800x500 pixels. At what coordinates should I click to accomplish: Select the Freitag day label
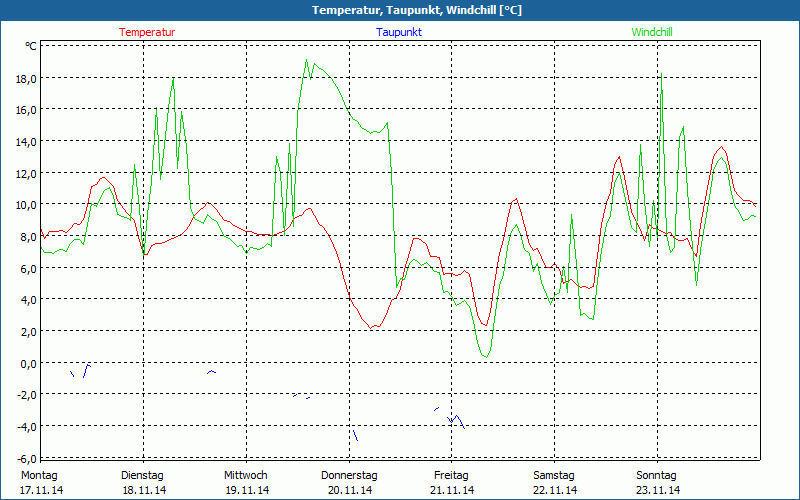(x=452, y=475)
